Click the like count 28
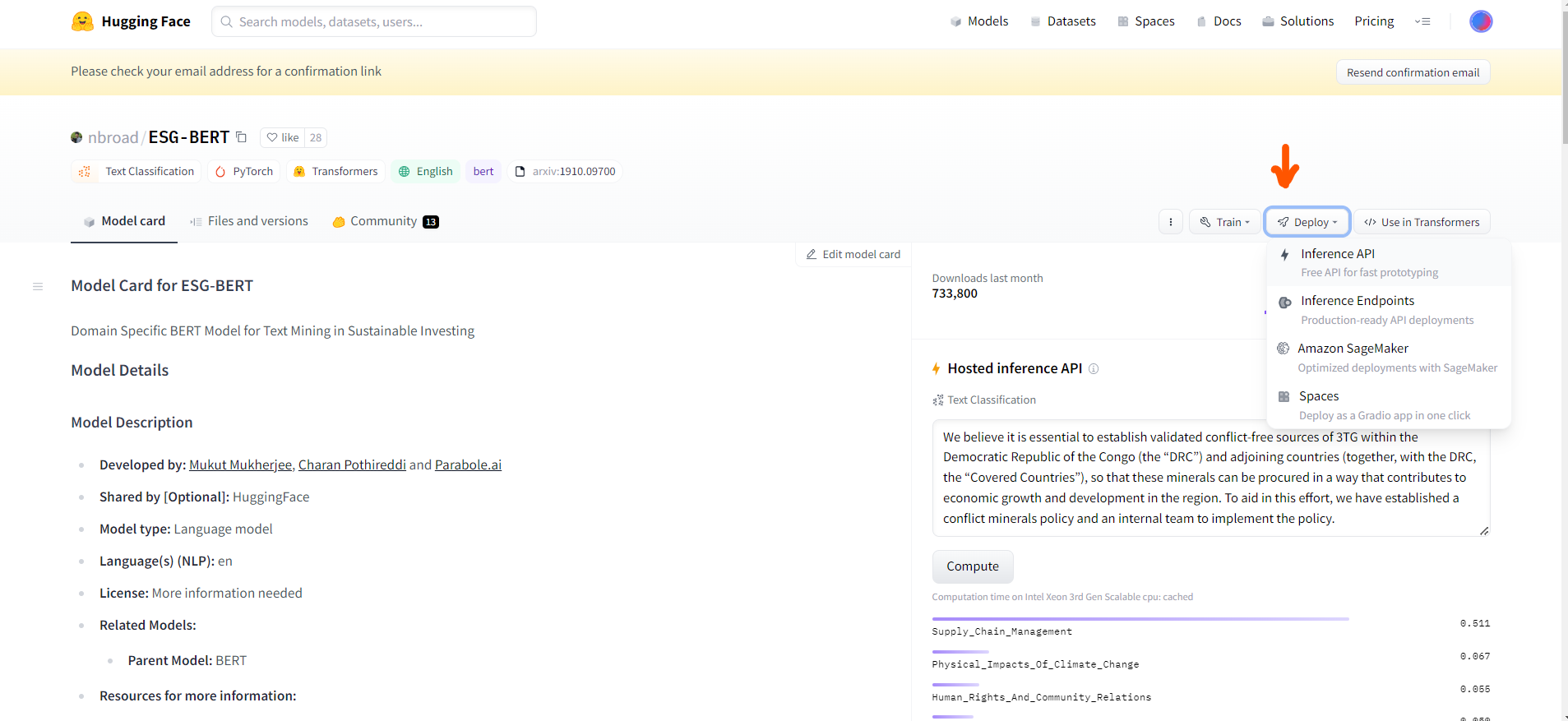 tap(316, 137)
